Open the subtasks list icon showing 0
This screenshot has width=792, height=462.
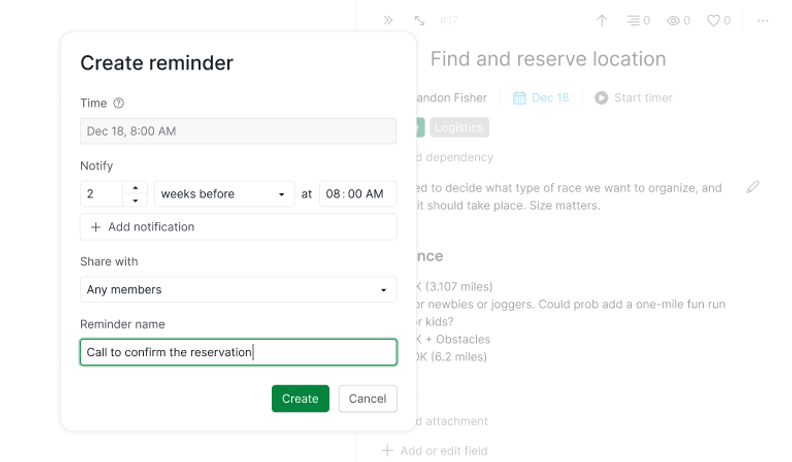tap(638, 21)
